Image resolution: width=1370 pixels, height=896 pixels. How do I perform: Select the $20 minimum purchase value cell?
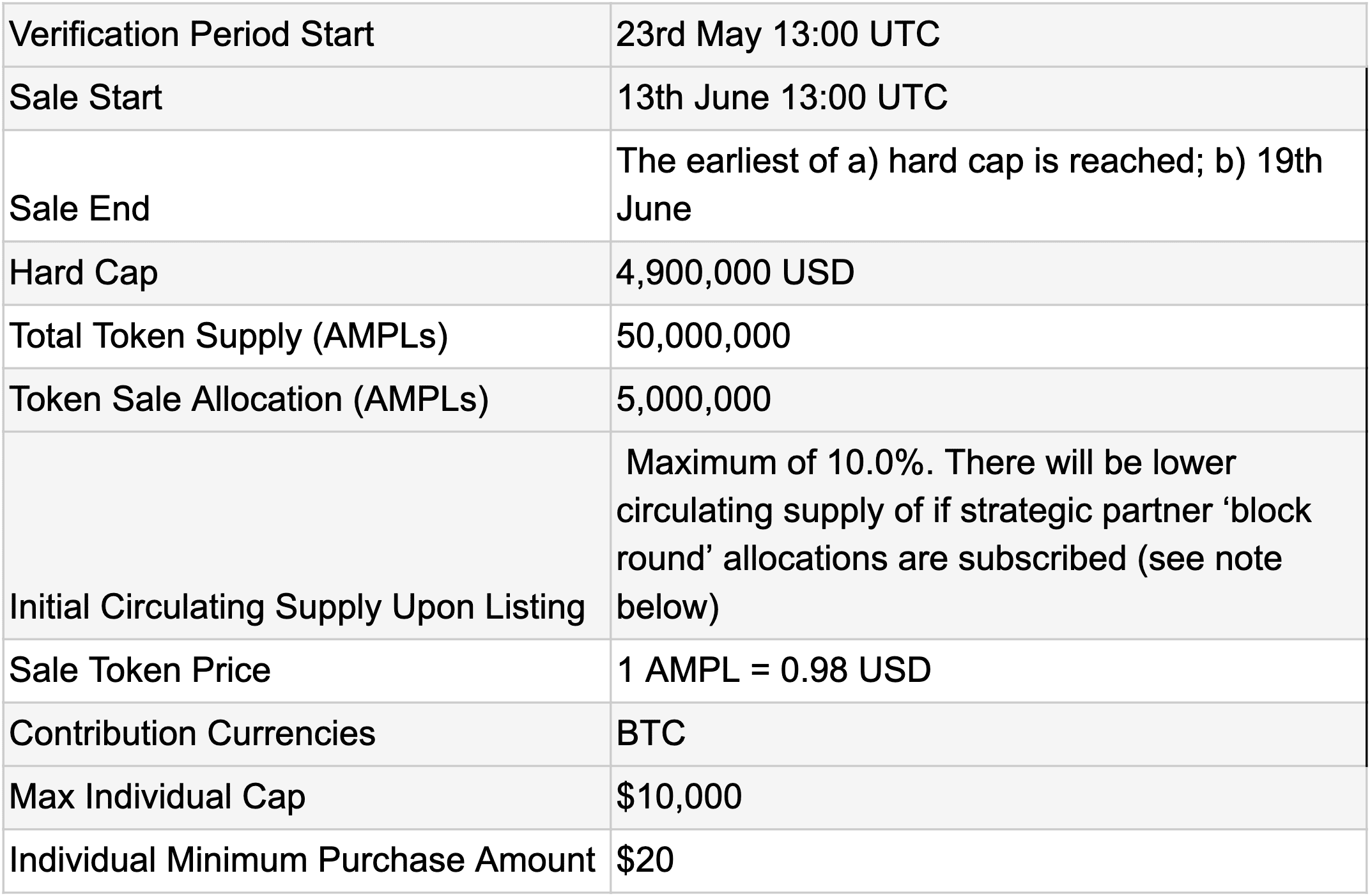click(989, 860)
